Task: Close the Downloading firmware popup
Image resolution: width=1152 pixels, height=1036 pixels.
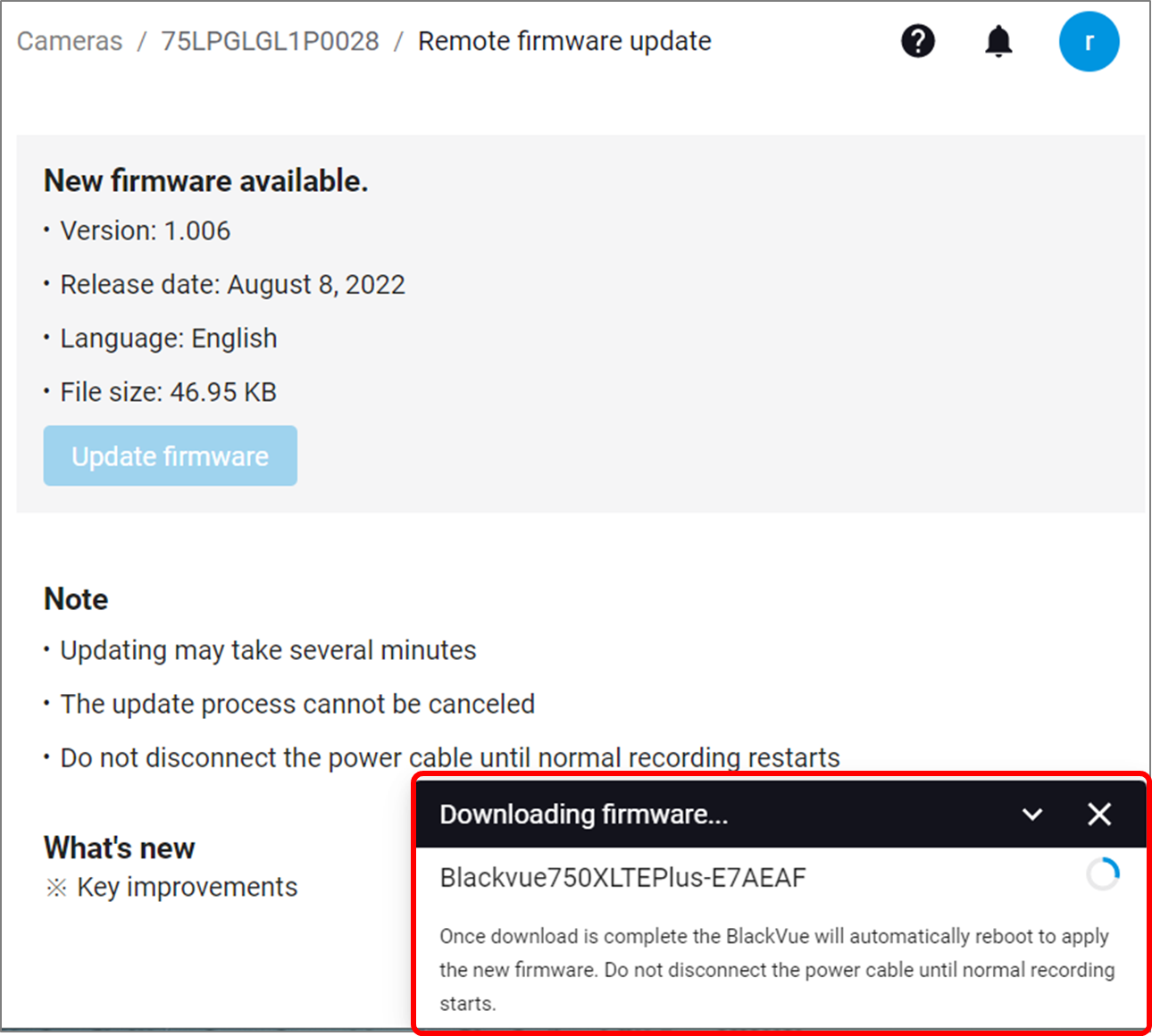Action: tap(1099, 814)
